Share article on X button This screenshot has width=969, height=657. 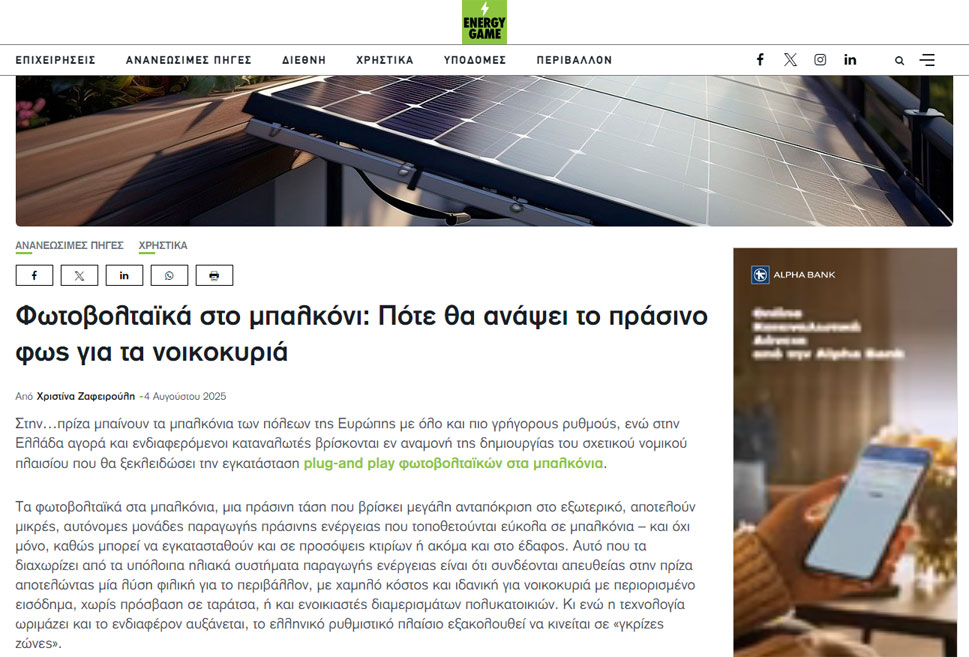(x=79, y=276)
